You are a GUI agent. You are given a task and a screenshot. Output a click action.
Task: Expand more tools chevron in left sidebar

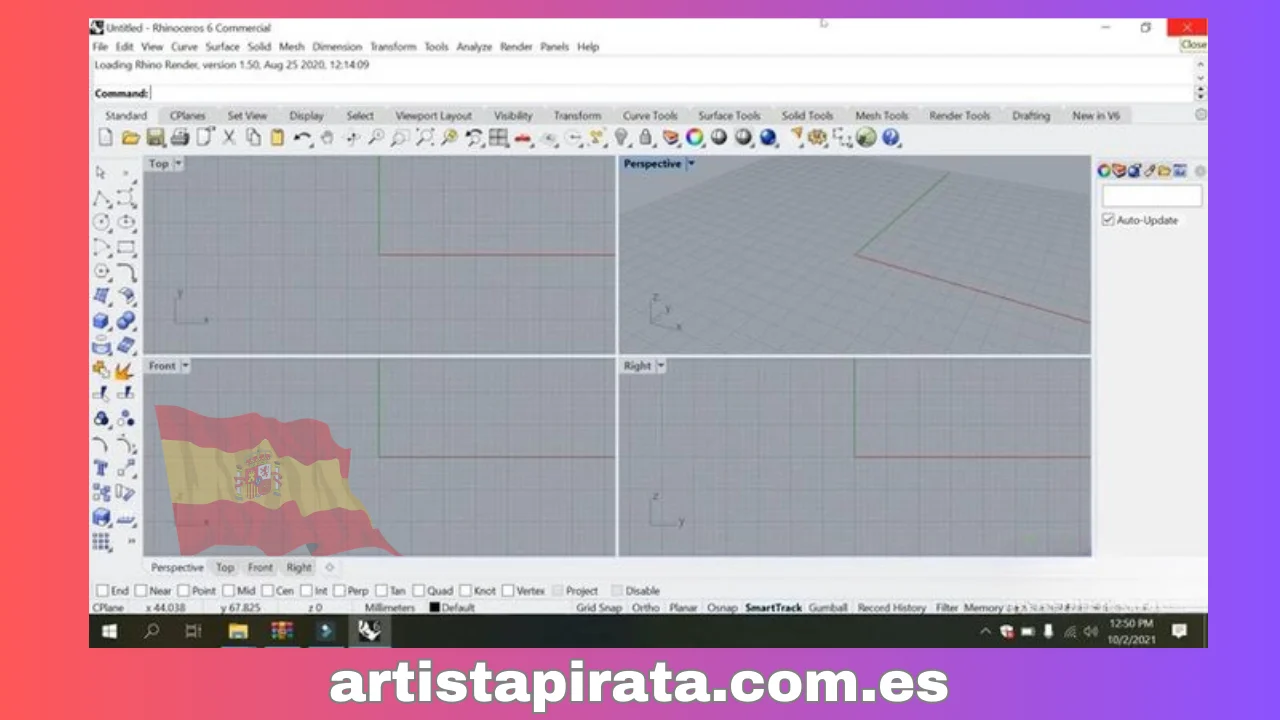click(130, 541)
